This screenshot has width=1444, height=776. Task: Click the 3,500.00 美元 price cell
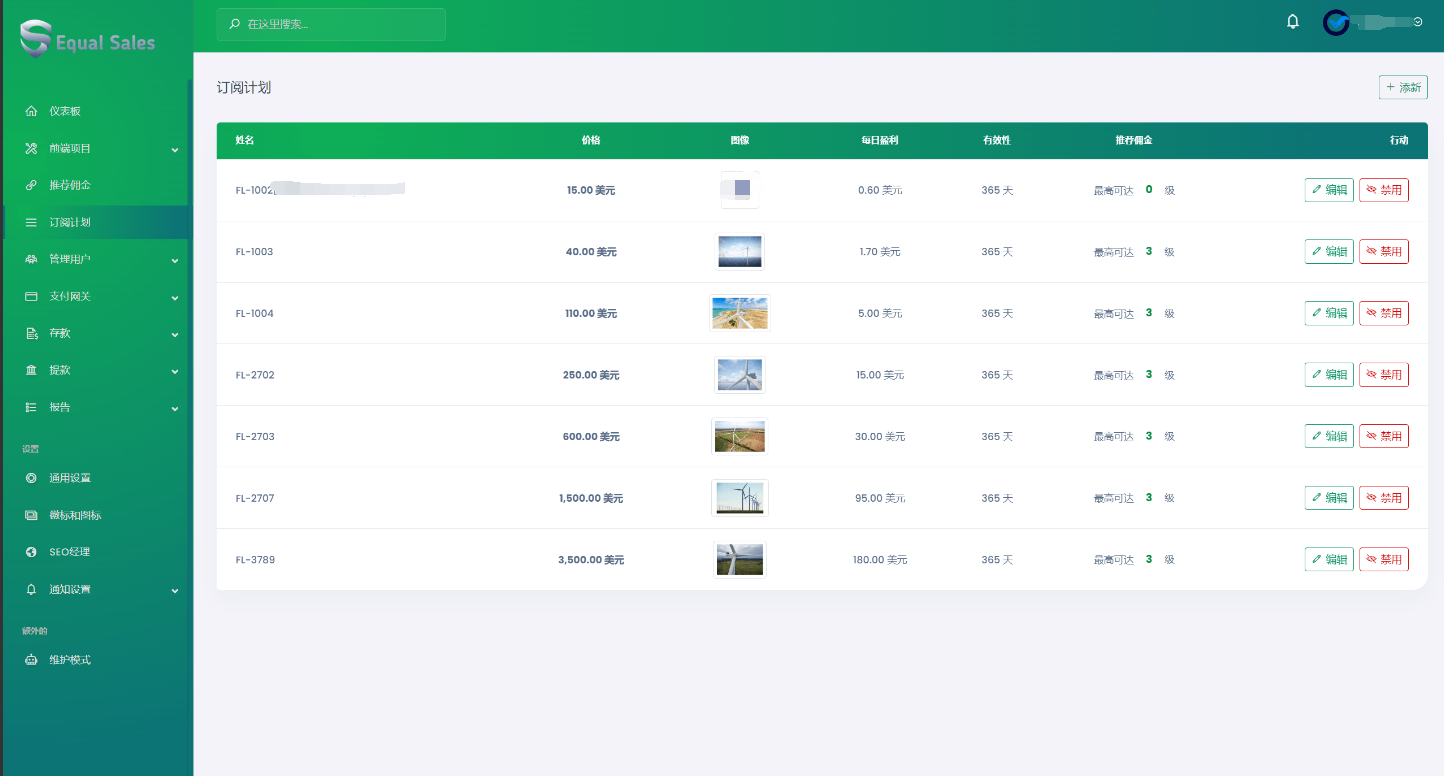[591, 560]
